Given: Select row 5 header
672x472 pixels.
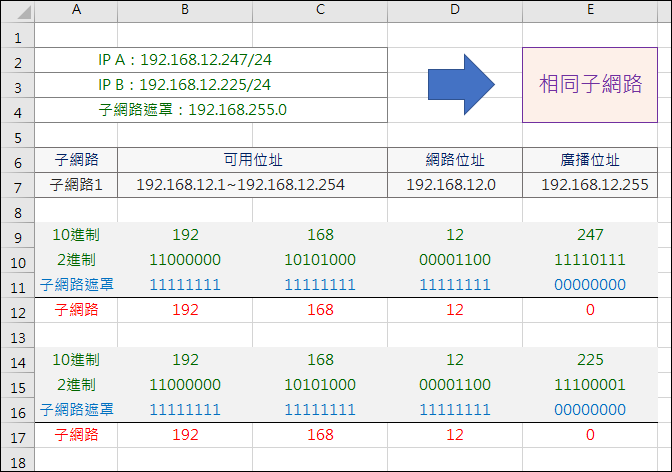Looking at the screenshot, I should pyautogui.click(x=18, y=135).
